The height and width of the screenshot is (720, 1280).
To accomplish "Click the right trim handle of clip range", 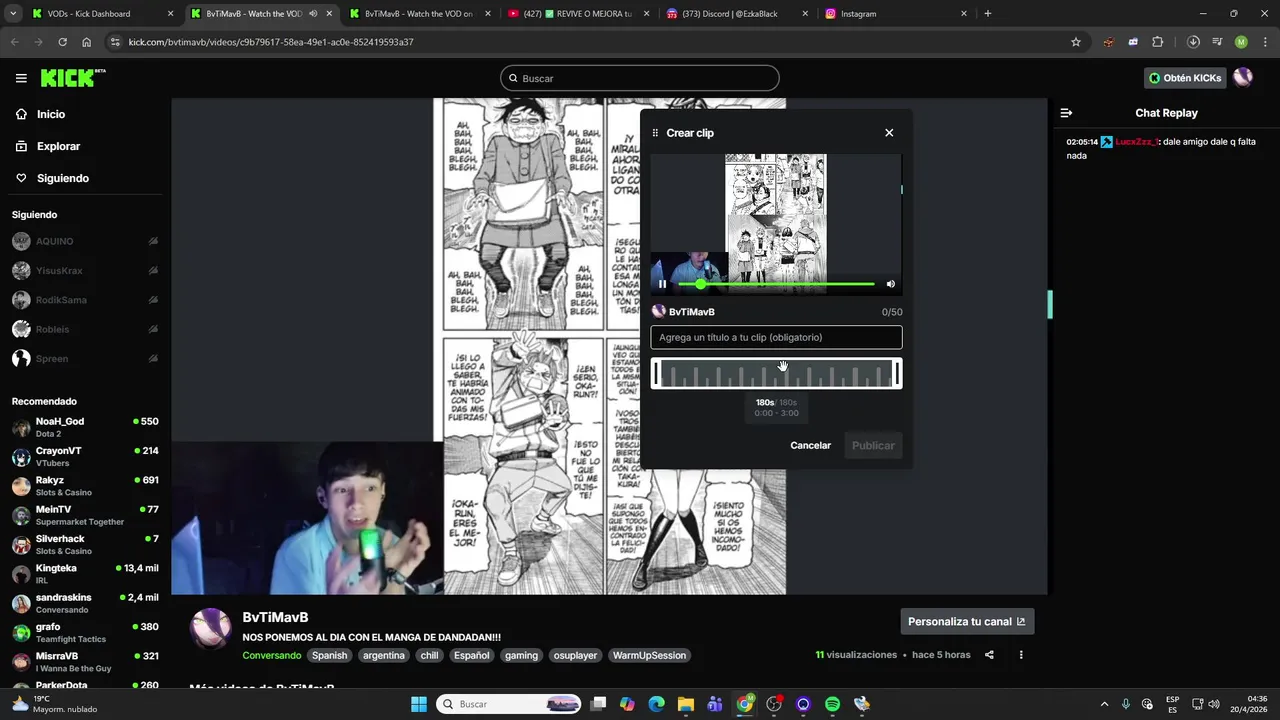I will point(897,373).
